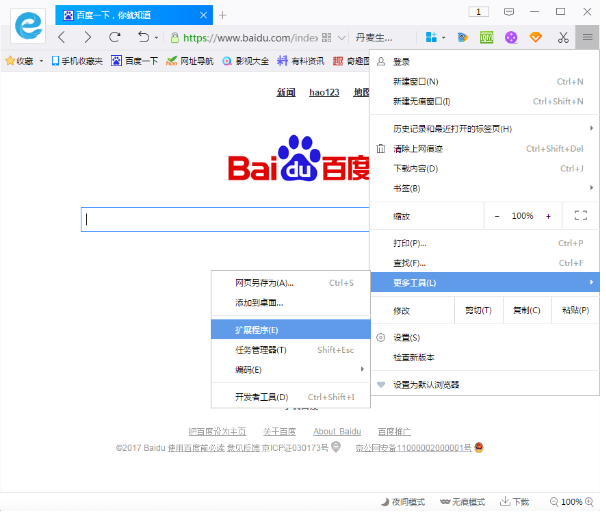Screen dimensions: 606x512
Task: Decrease zoom with minus button
Action: click(497, 216)
